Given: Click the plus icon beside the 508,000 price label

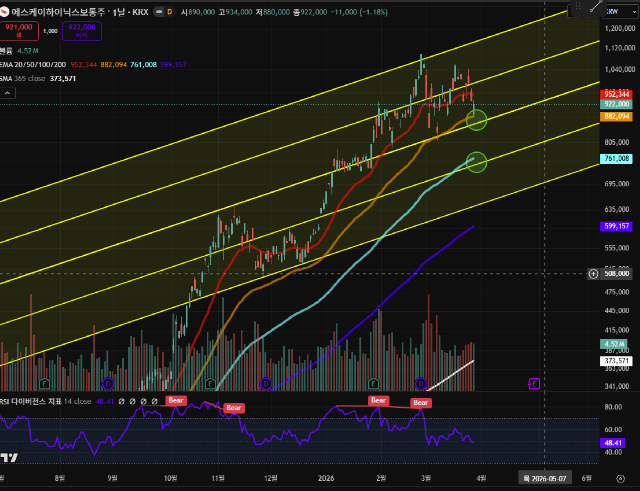Looking at the screenshot, I should pos(593,274).
